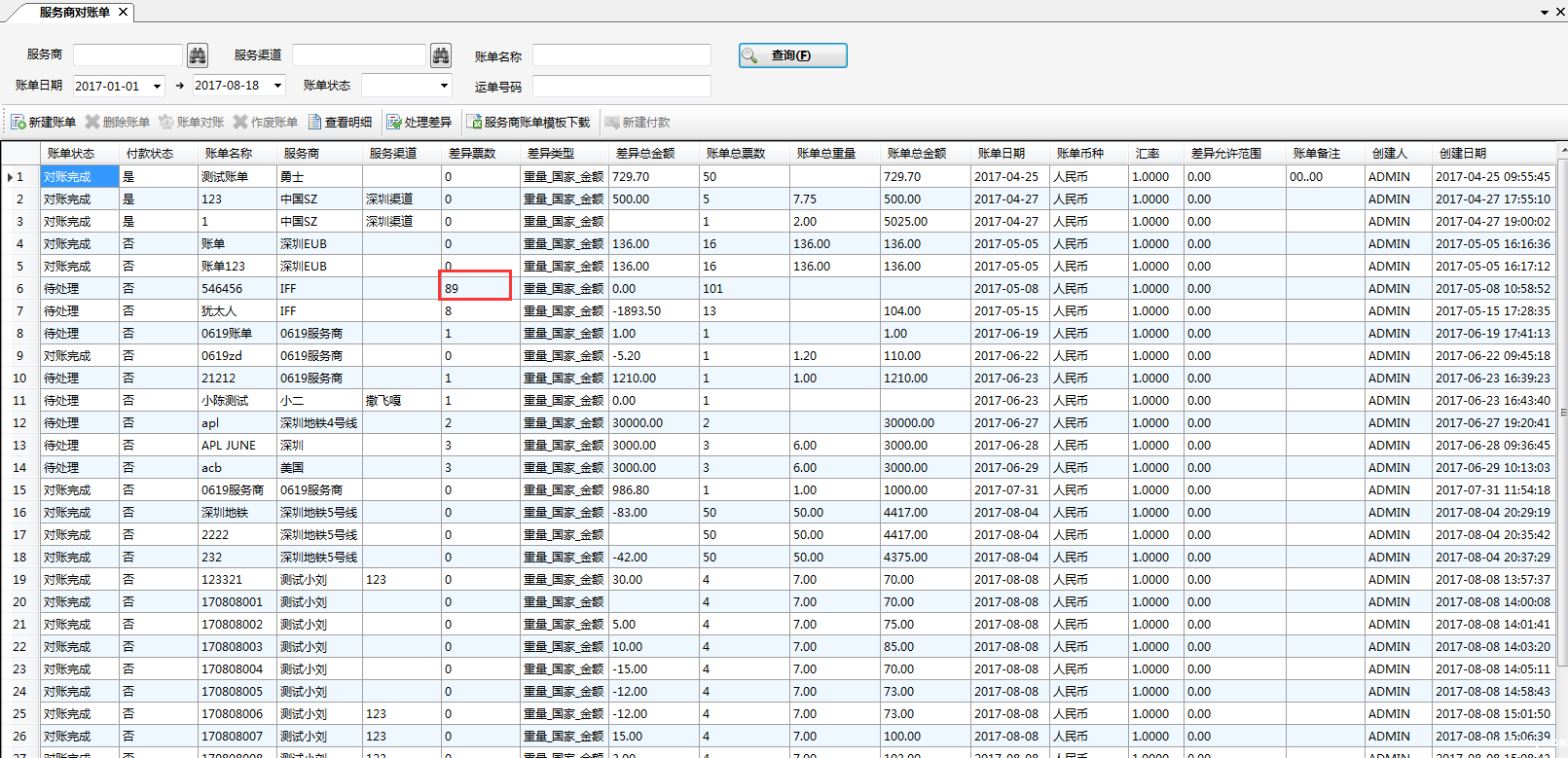
Task: Click the 新建账单 toolbar icon
Action: [18, 123]
